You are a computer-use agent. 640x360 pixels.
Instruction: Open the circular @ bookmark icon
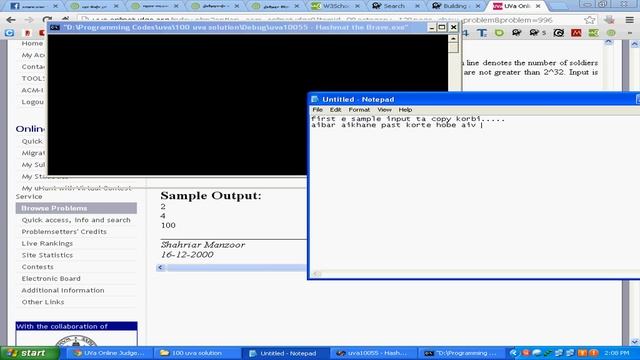(x=558, y=33)
